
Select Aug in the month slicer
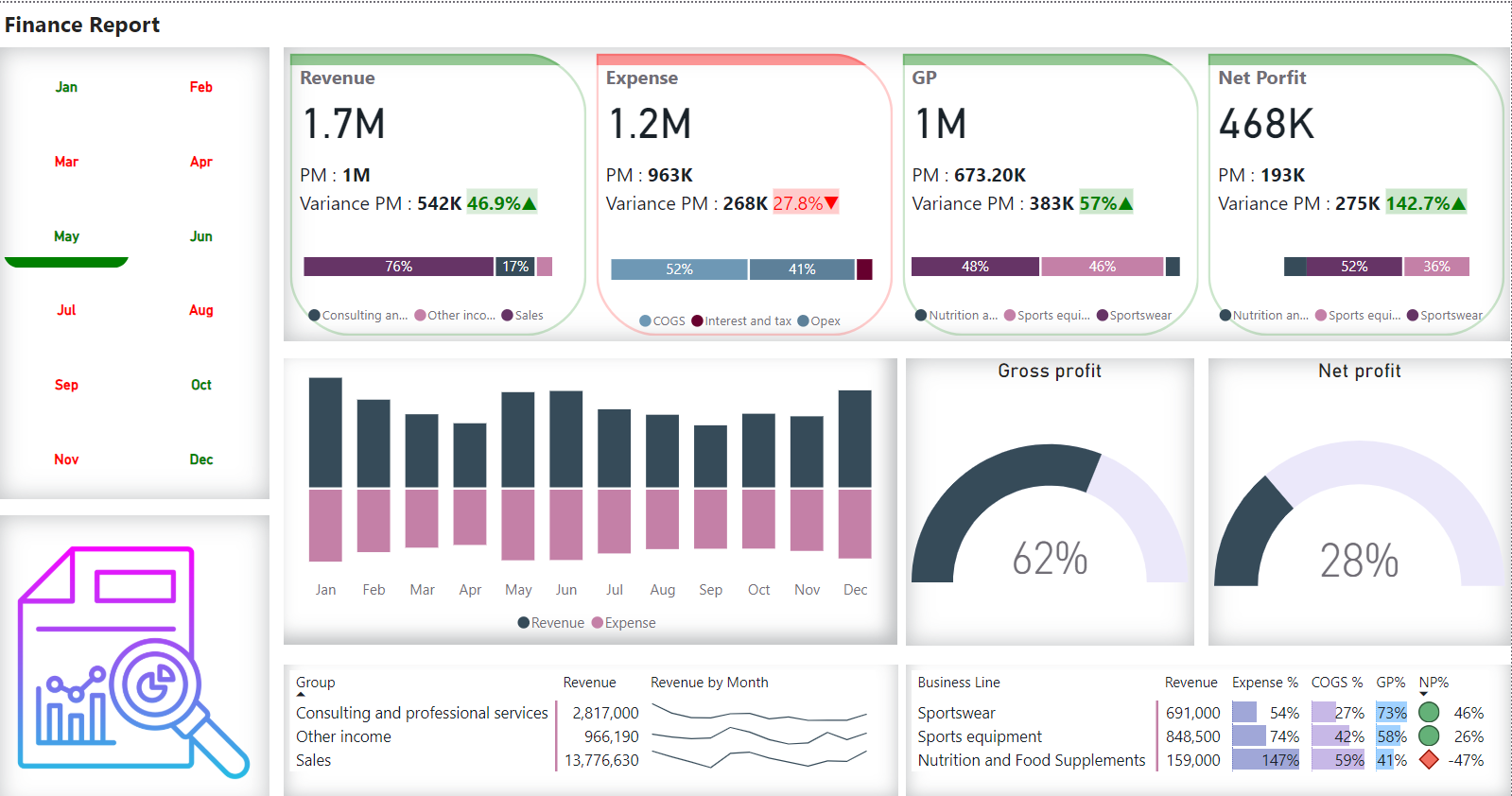pos(200,310)
